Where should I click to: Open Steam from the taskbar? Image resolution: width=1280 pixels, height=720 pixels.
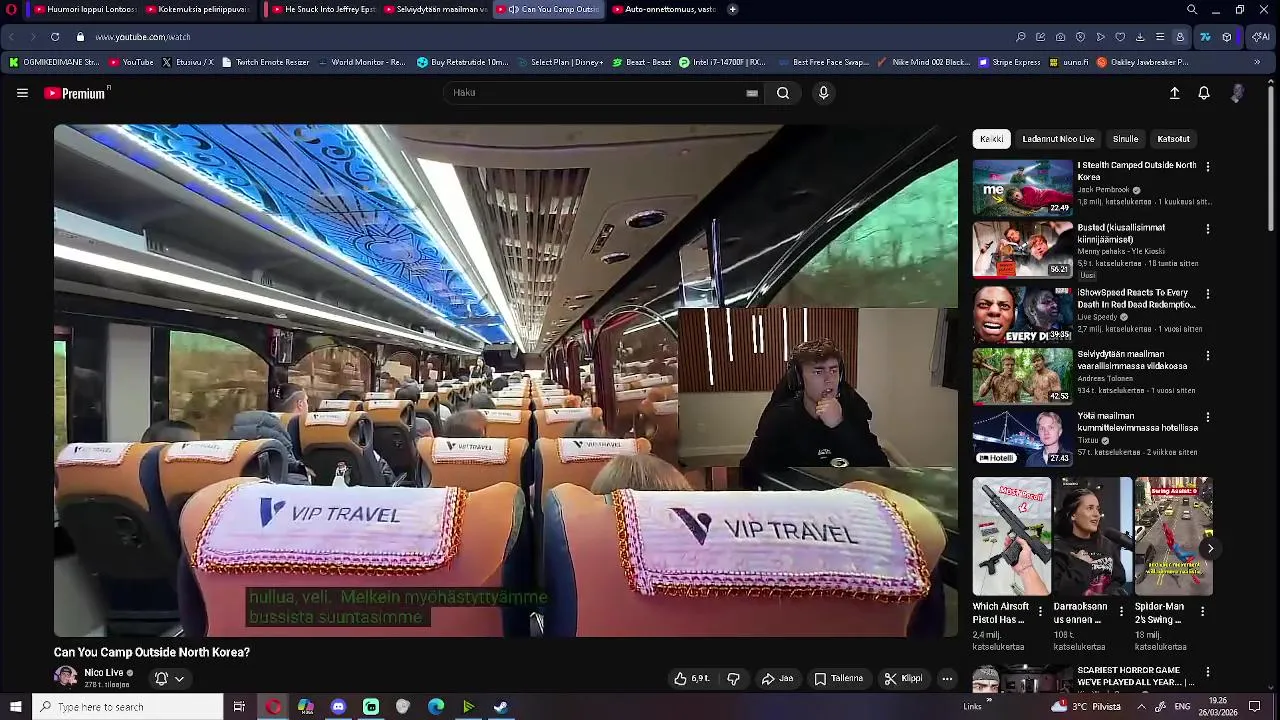click(501, 707)
